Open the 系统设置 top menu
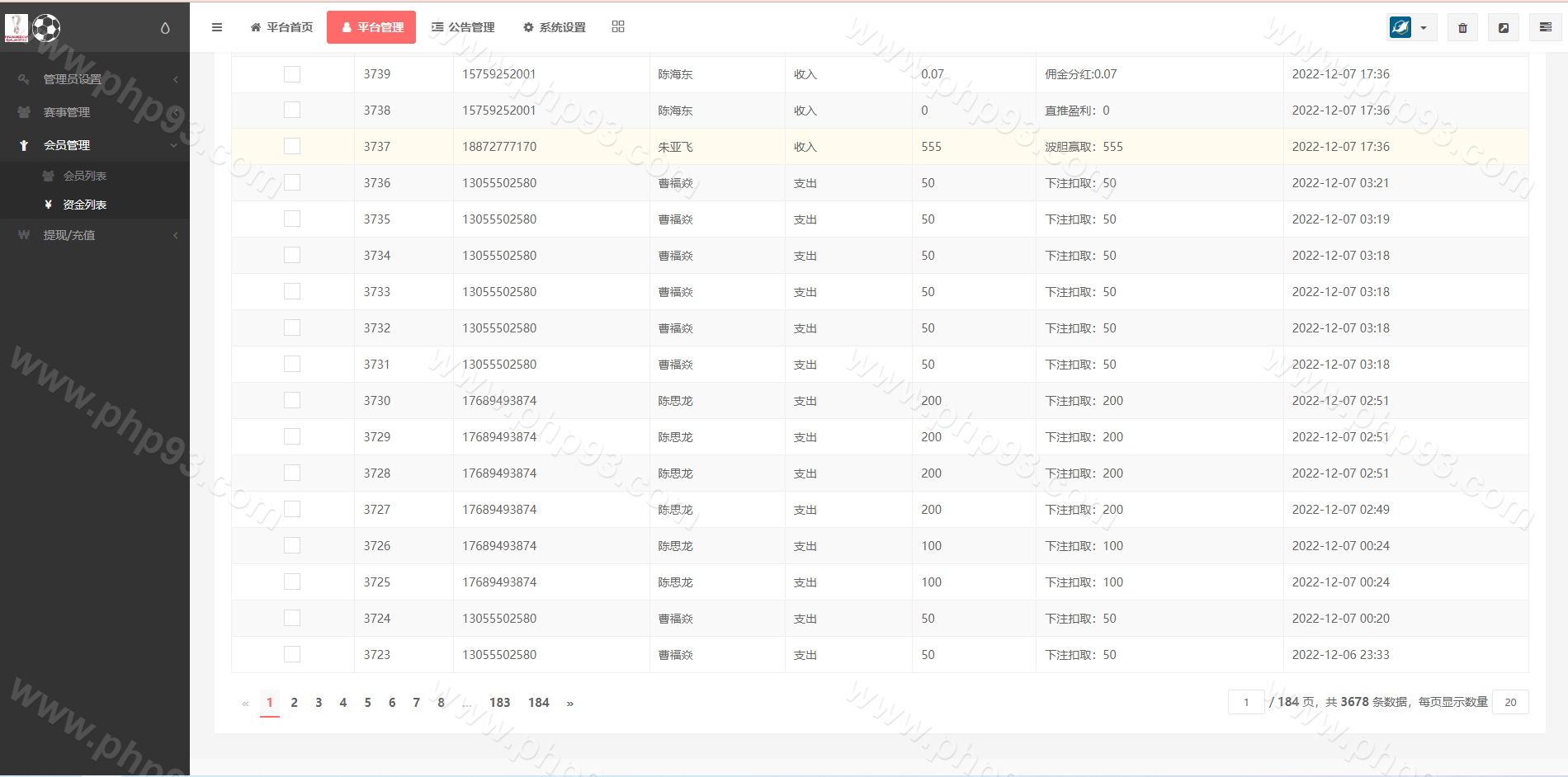Image resolution: width=1568 pixels, height=777 pixels. pyautogui.click(x=555, y=27)
